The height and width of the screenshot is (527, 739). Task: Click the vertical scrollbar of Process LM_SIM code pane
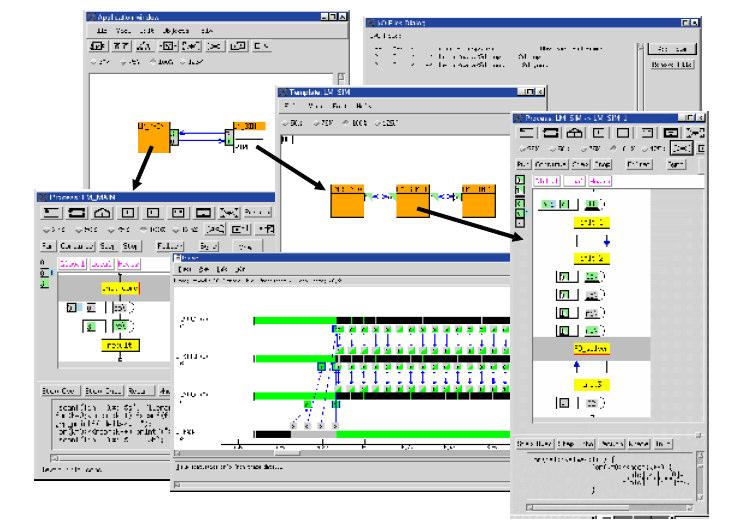699,477
